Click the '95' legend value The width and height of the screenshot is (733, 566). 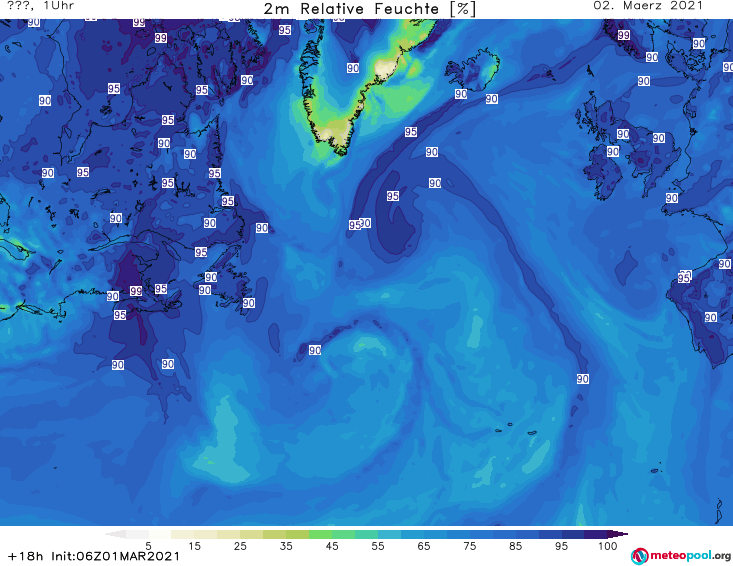561,546
